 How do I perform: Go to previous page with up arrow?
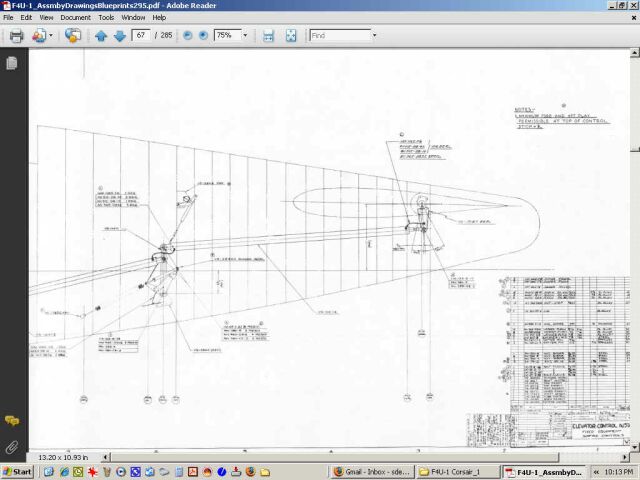point(101,36)
